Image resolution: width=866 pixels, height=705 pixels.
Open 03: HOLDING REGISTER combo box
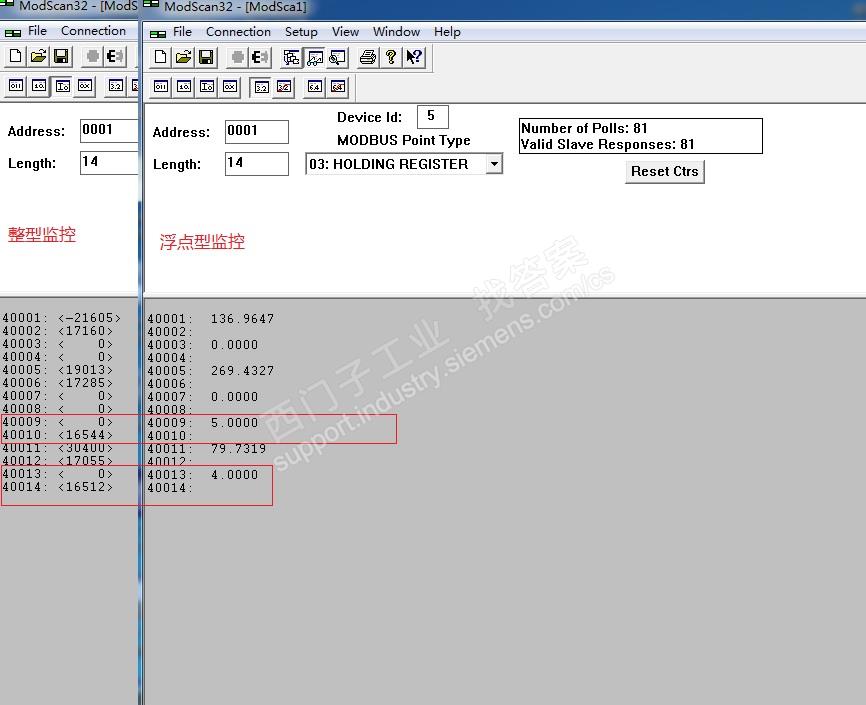point(404,164)
